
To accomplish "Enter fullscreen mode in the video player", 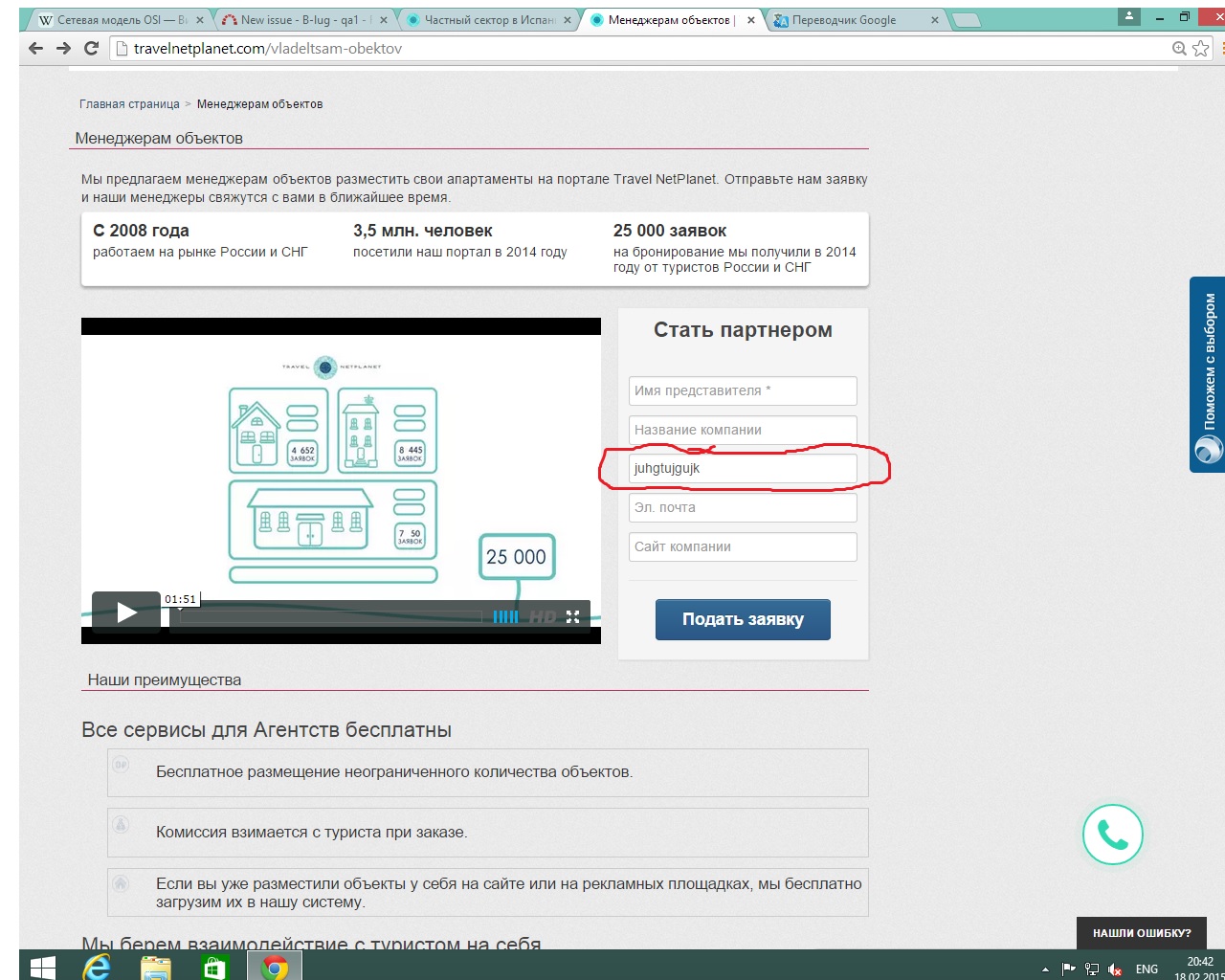I will [x=573, y=617].
